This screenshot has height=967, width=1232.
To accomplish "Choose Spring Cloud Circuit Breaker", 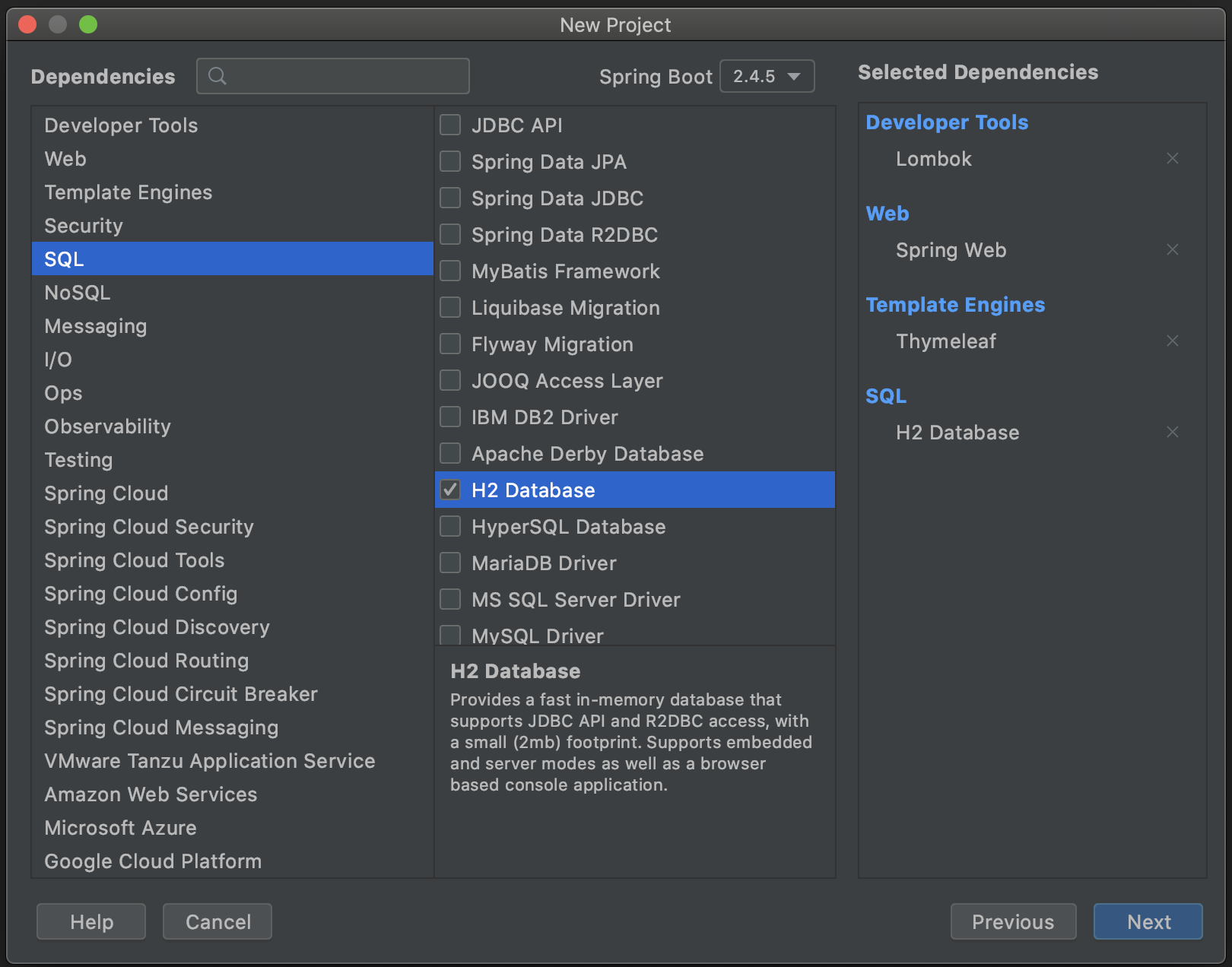I will [x=233, y=694].
